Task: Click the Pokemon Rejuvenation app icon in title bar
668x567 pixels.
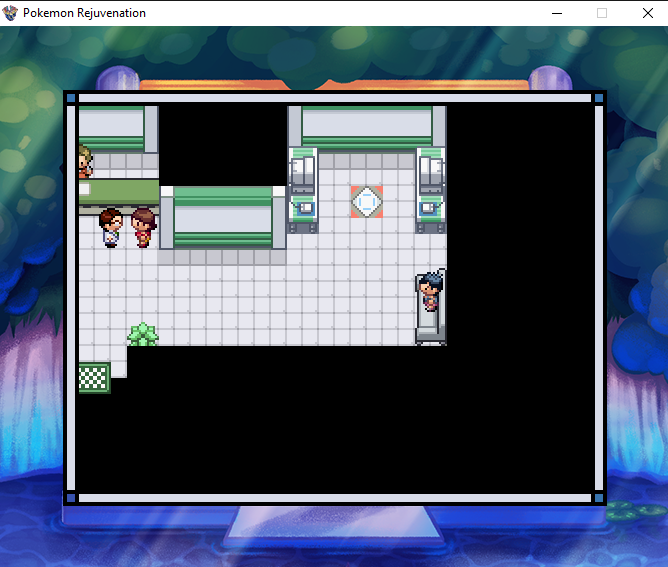Action: click(x=11, y=13)
